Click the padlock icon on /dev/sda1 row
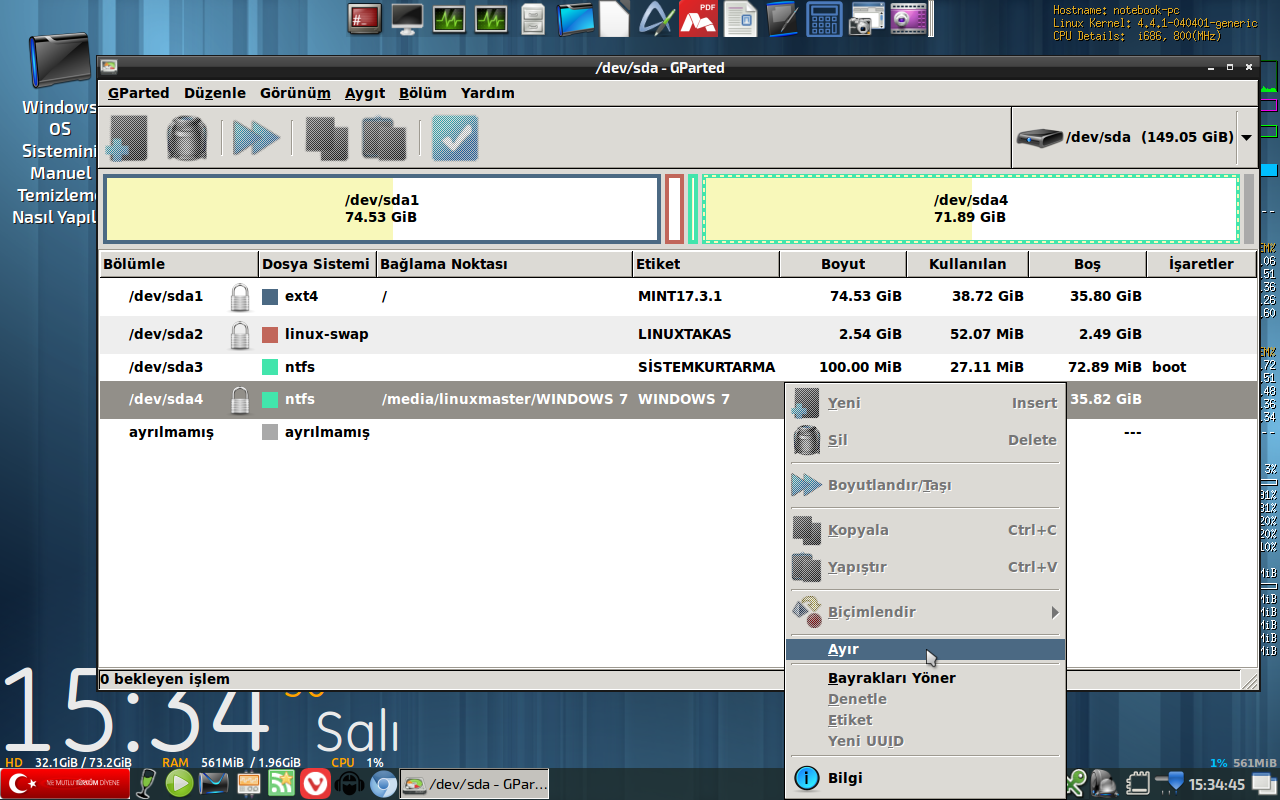Image resolution: width=1280 pixels, height=800 pixels. tap(240, 297)
